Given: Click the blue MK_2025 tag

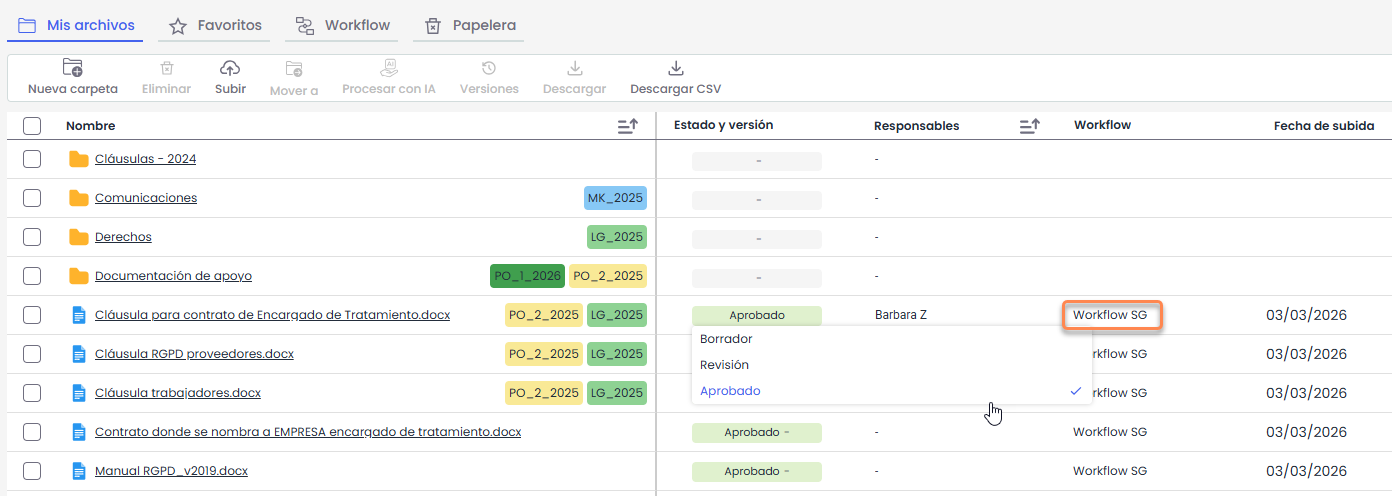Looking at the screenshot, I should pyautogui.click(x=615, y=198).
